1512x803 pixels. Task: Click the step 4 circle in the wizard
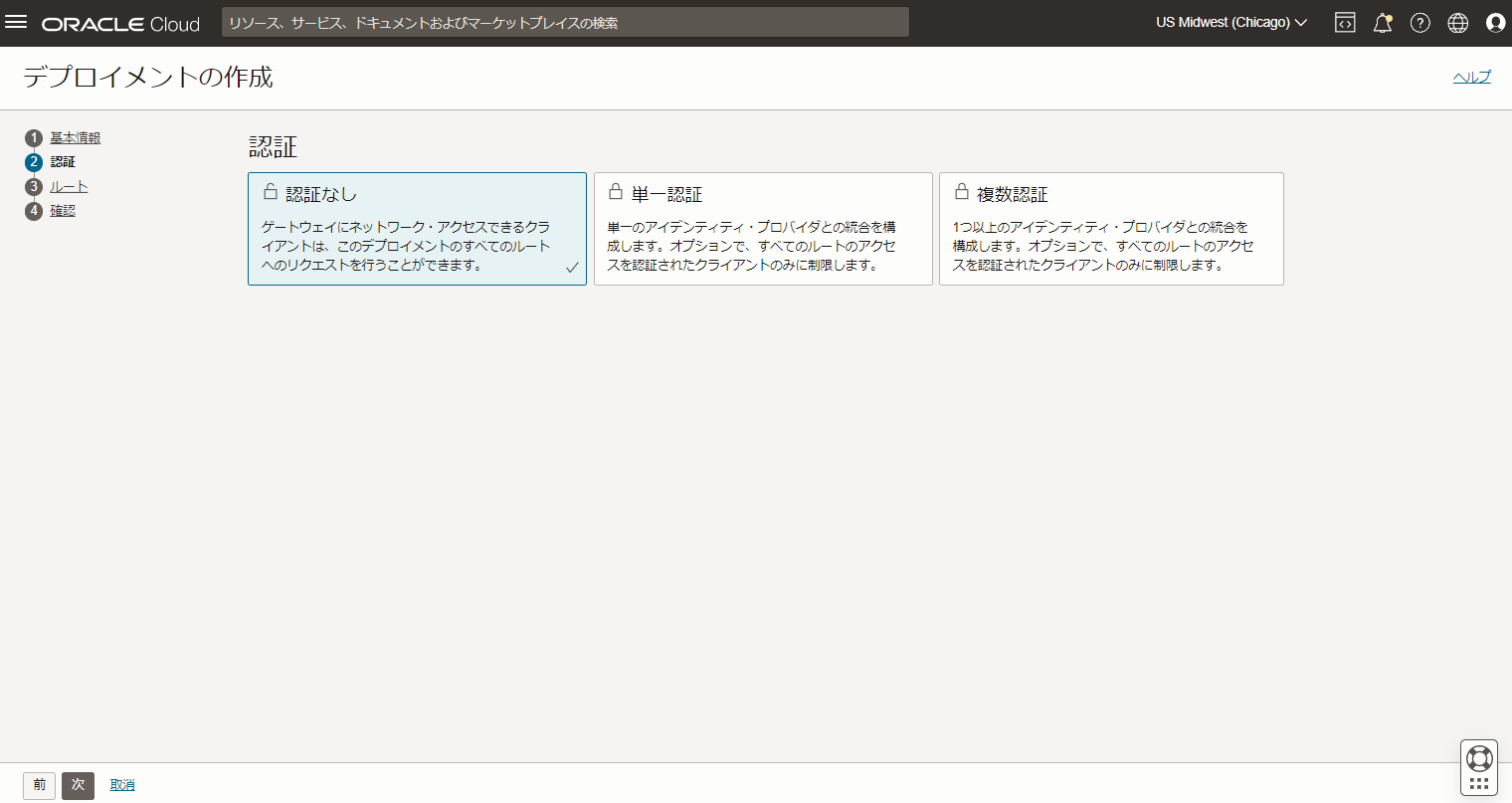tap(34, 211)
